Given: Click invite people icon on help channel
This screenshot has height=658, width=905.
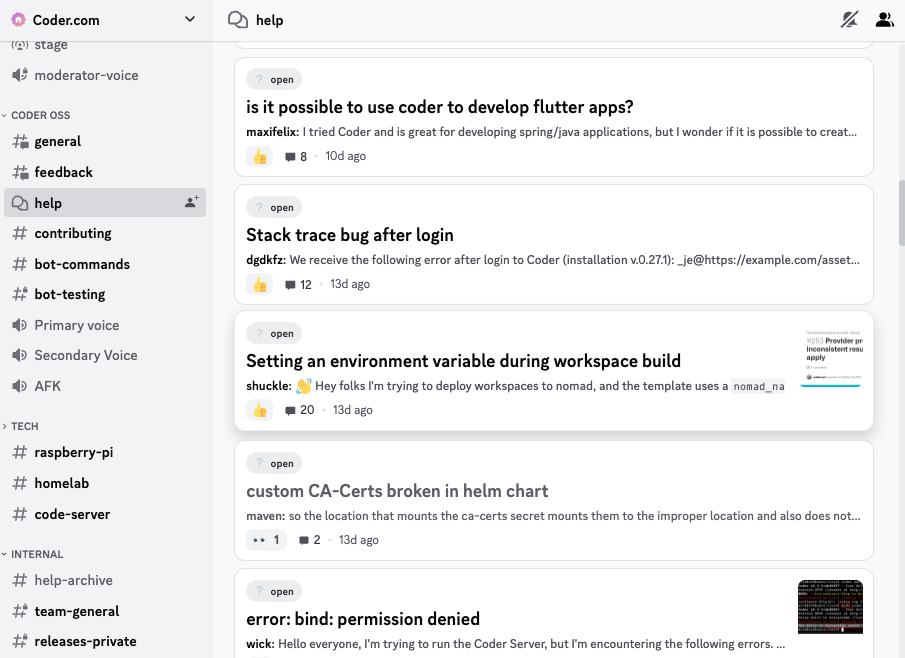Looking at the screenshot, I should click(191, 202).
